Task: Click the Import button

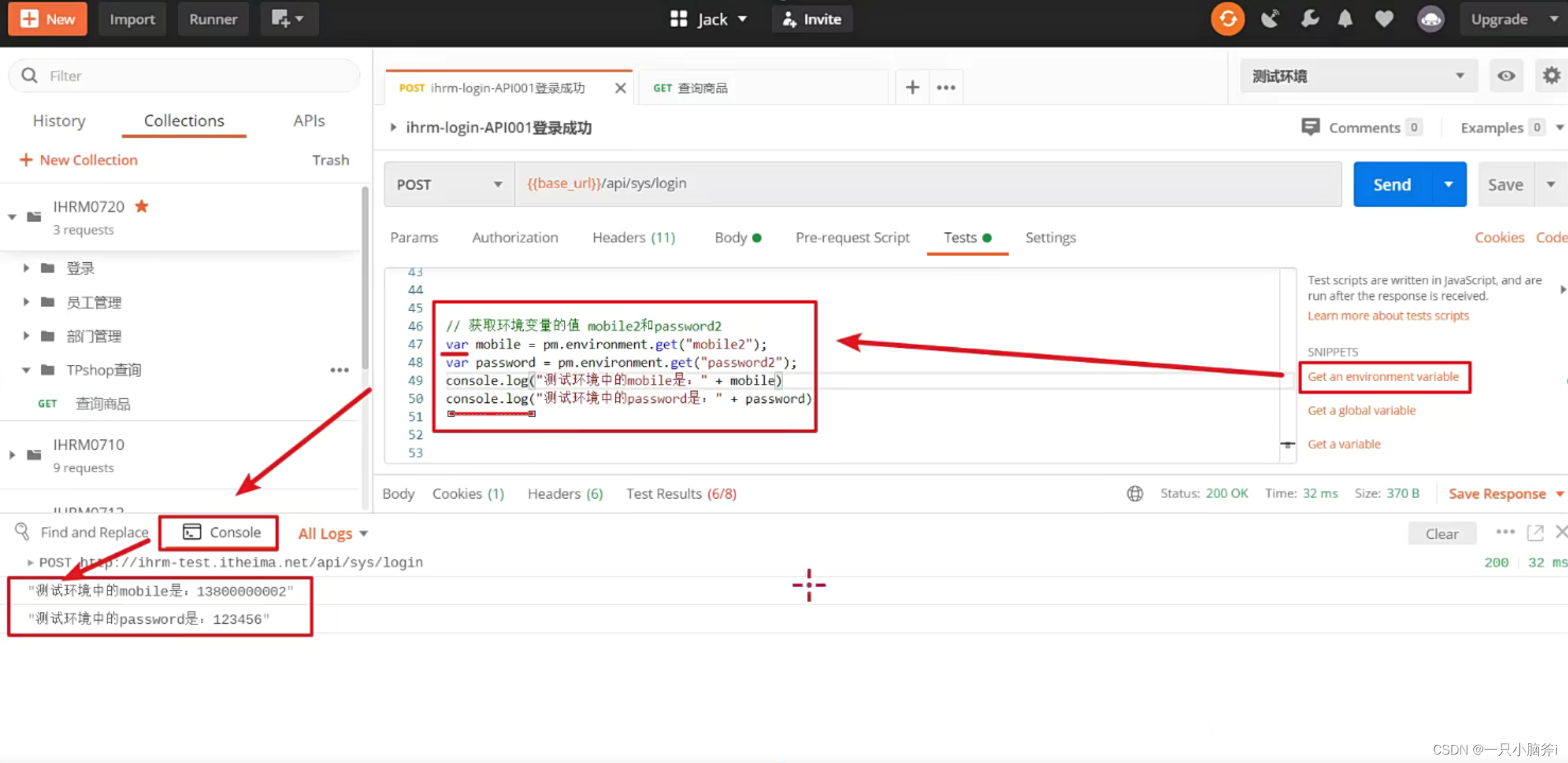Action: (132, 19)
